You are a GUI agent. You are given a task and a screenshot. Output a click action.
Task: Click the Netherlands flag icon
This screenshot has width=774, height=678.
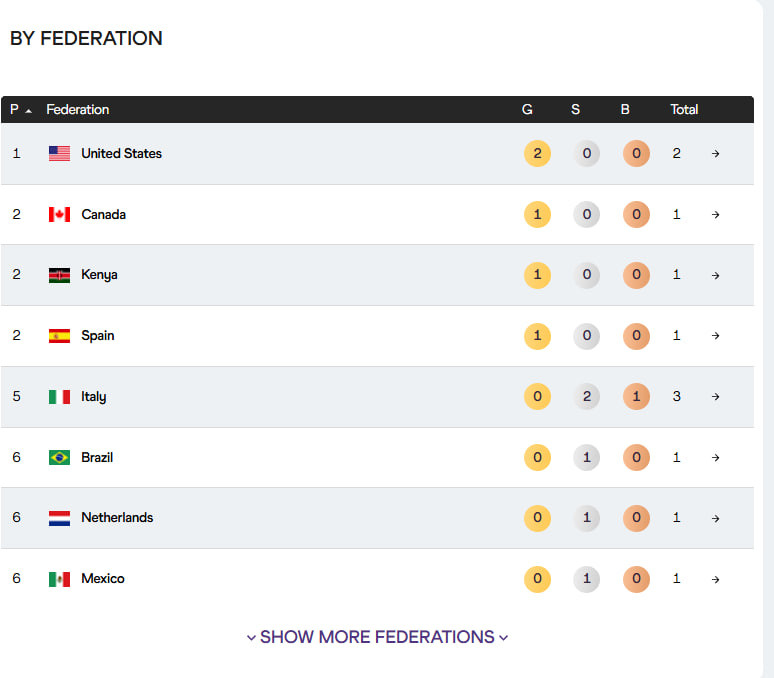tap(59, 518)
